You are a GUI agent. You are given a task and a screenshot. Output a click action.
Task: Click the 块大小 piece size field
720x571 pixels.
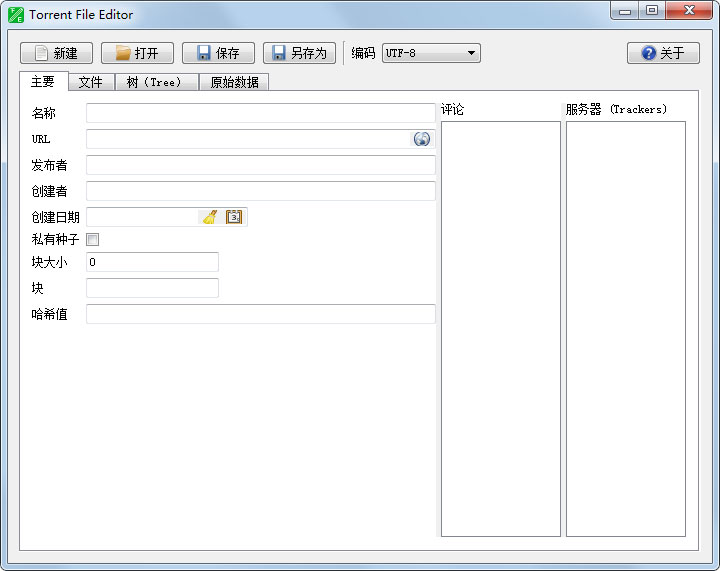click(x=152, y=262)
